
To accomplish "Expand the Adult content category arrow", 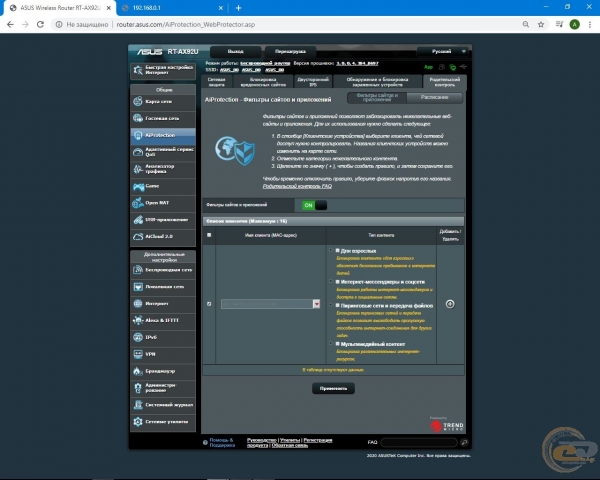I will point(331,250).
